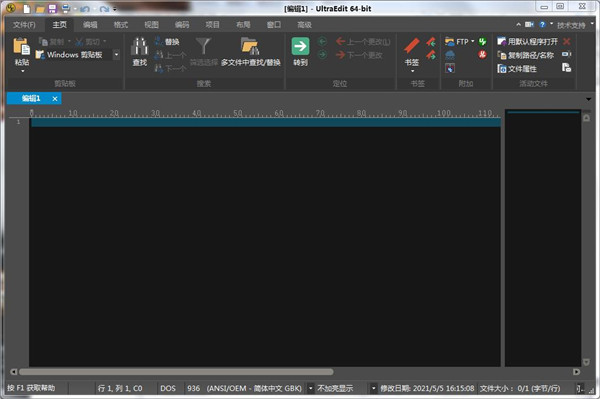
Task: Click 下一个更改 next change button
Action: click(359, 55)
